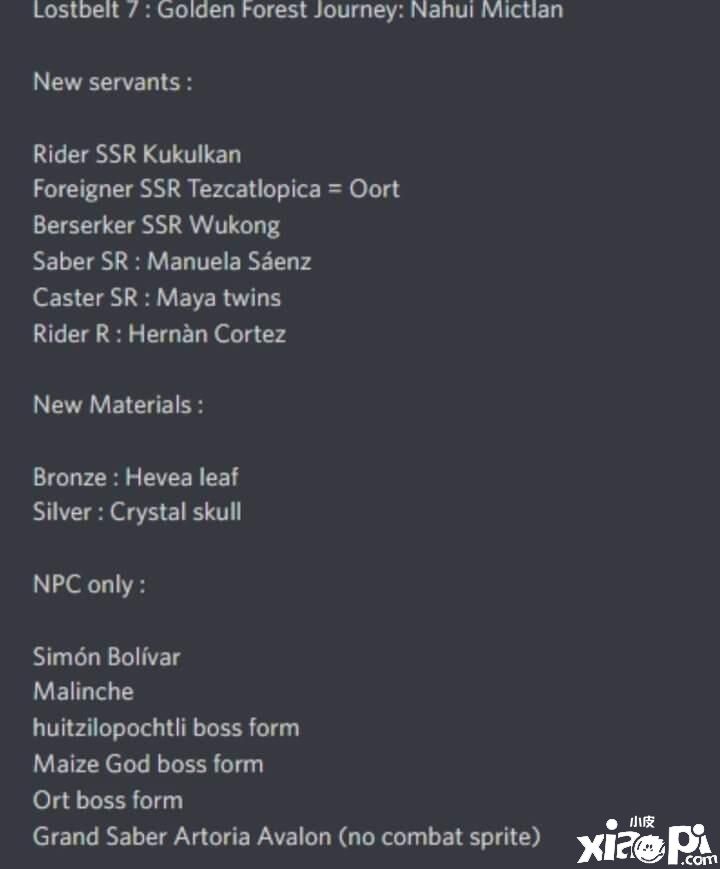Select the Simón Bolívar name
Image resolution: width=720 pixels, height=869 pixels.
(x=107, y=657)
